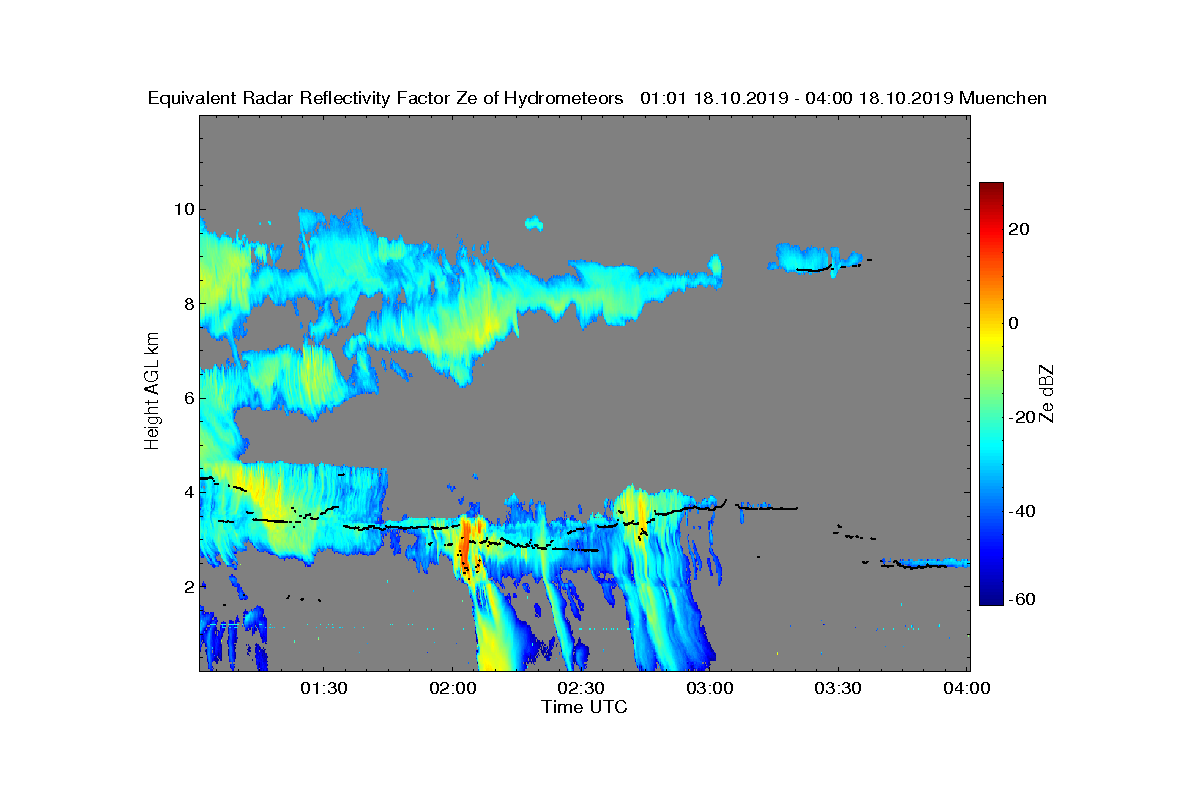The image size is (1200, 800).
Task: Click the colorbar value 0
Action: click(x=1015, y=323)
